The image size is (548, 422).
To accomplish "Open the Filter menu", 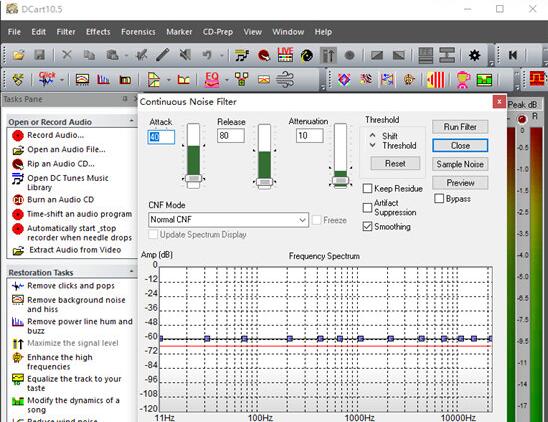I will 66,32.
